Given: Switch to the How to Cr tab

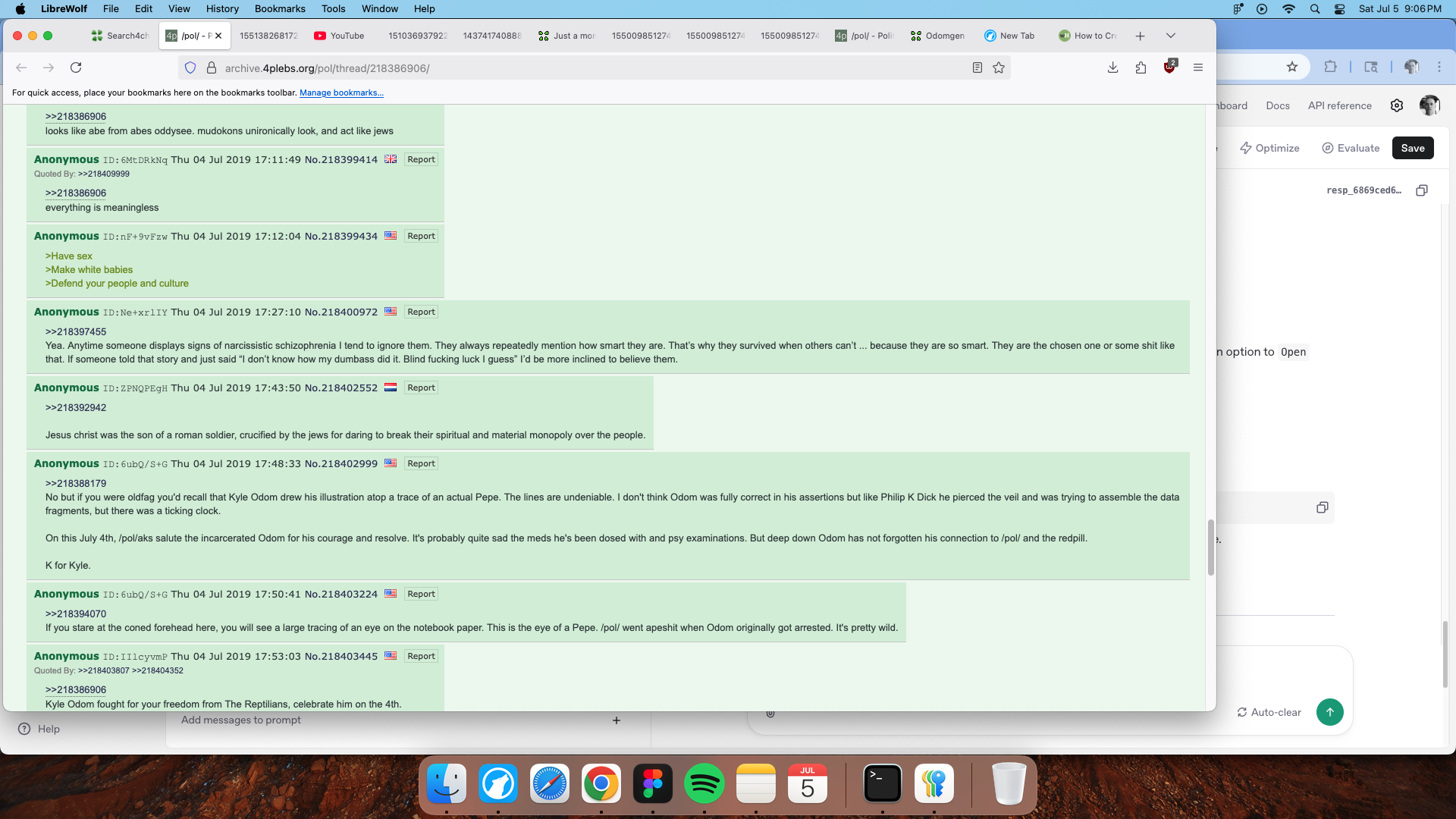Looking at the screenshot, I should (1087, 36).
